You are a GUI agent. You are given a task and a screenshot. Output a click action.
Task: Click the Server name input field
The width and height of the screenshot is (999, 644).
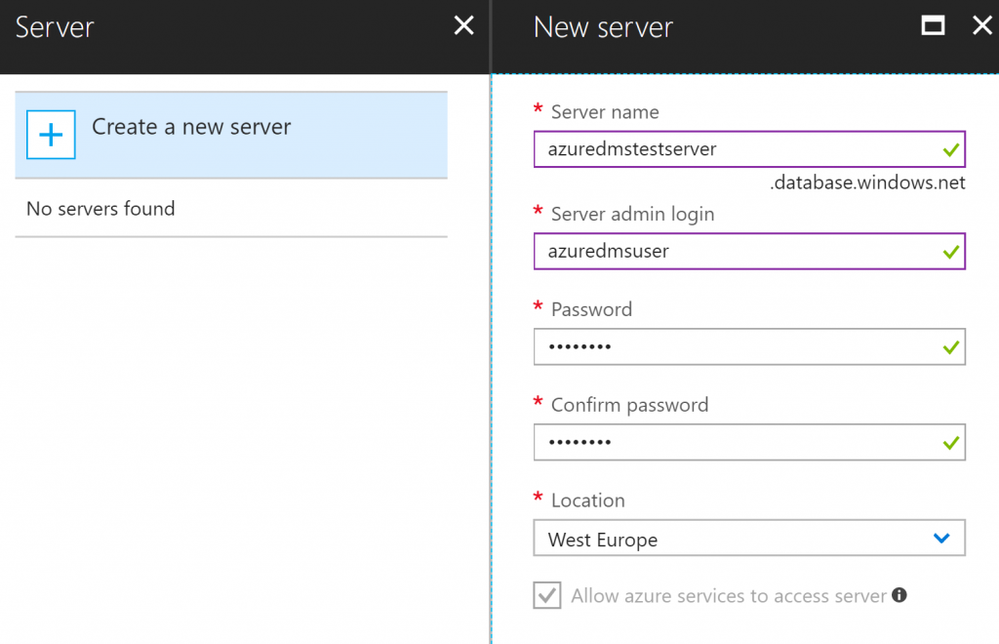tap(749, 149)
